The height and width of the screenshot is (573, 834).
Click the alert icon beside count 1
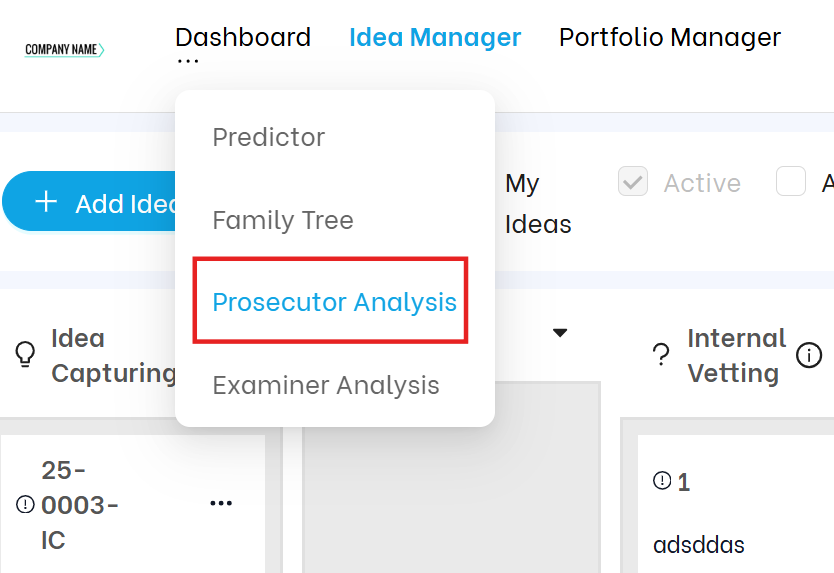662,480
